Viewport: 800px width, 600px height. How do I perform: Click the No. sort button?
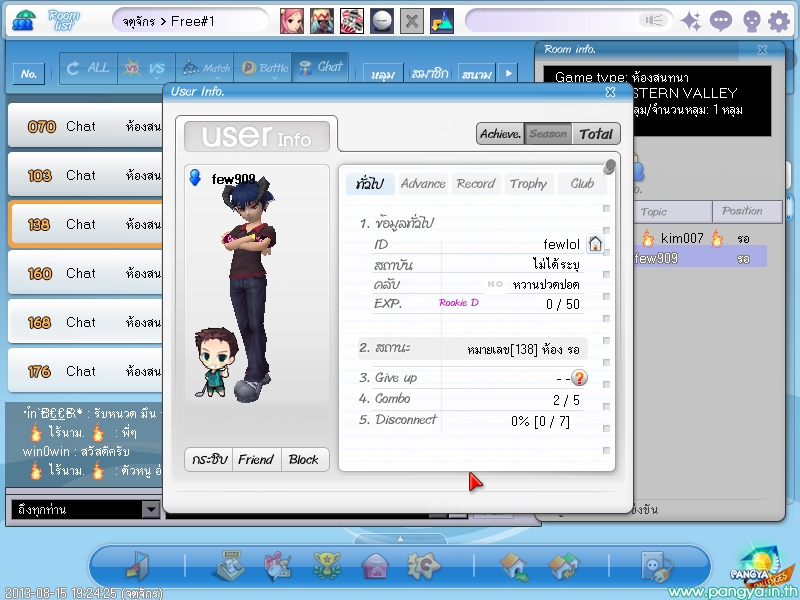29,74
